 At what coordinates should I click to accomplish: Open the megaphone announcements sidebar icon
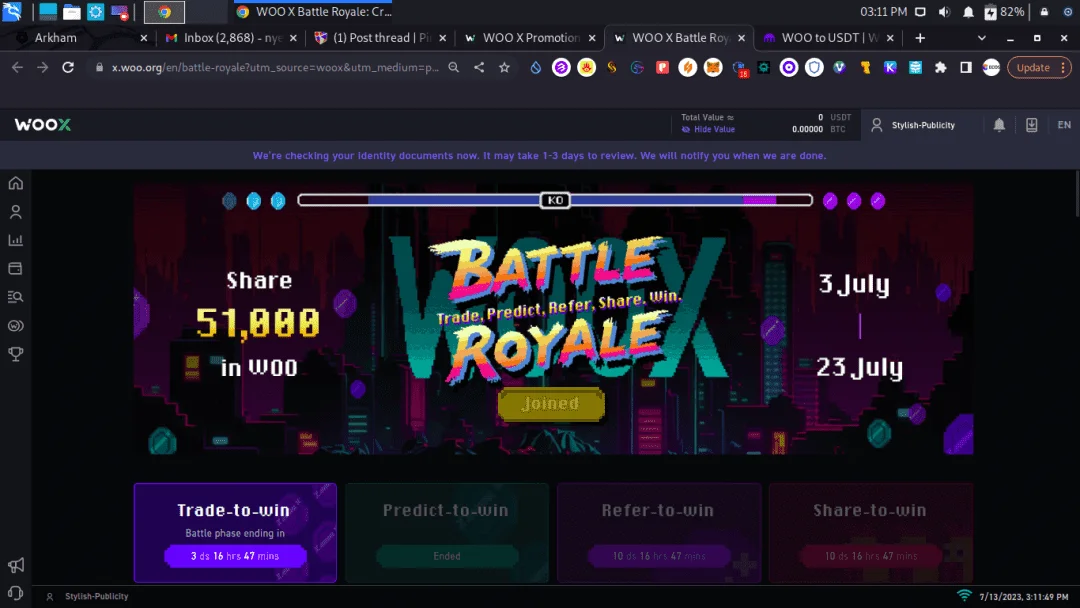tap(15, 565)
